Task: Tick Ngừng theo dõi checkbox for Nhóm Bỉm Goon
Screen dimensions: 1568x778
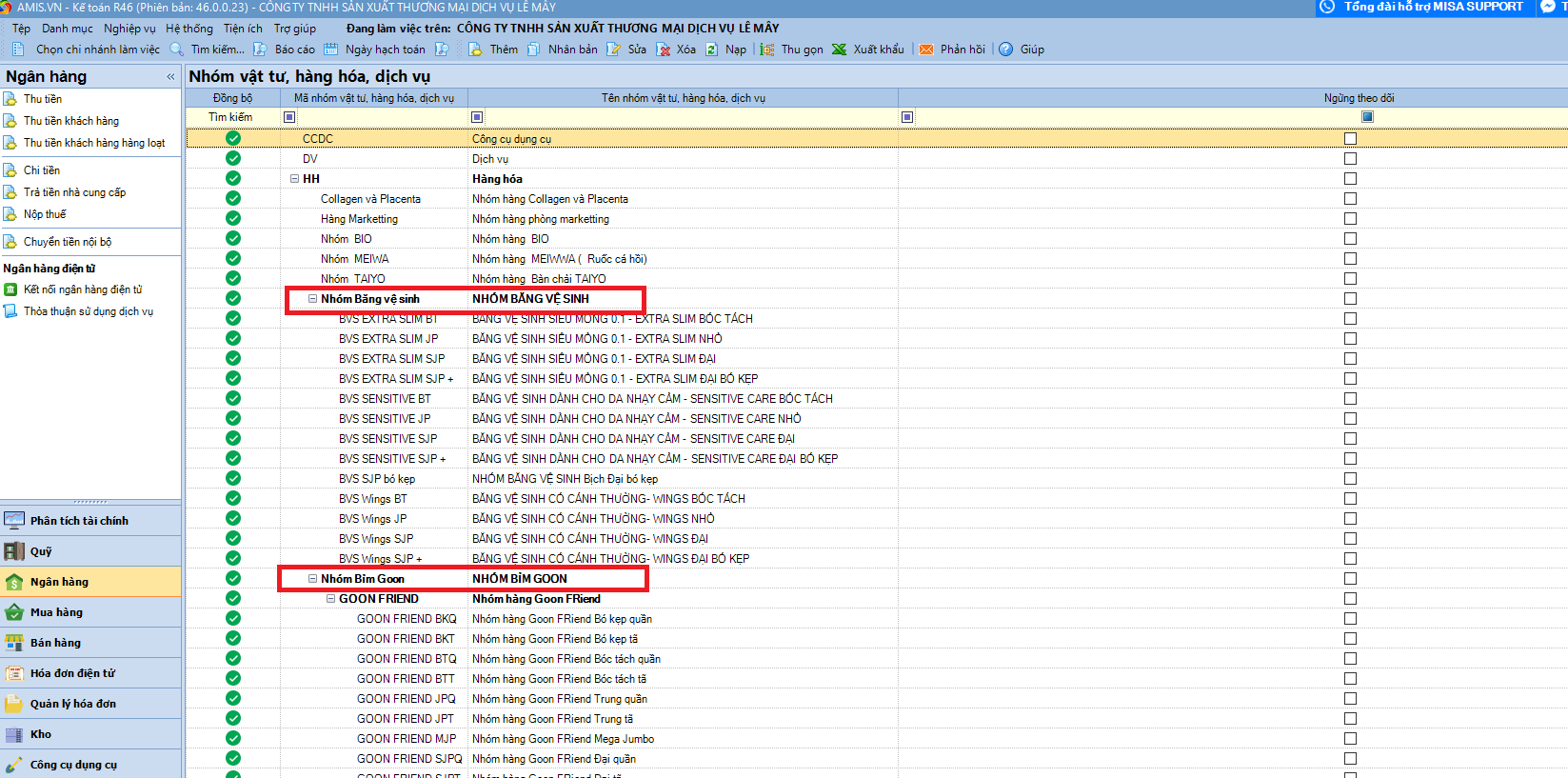Action: coord(1350,579)
